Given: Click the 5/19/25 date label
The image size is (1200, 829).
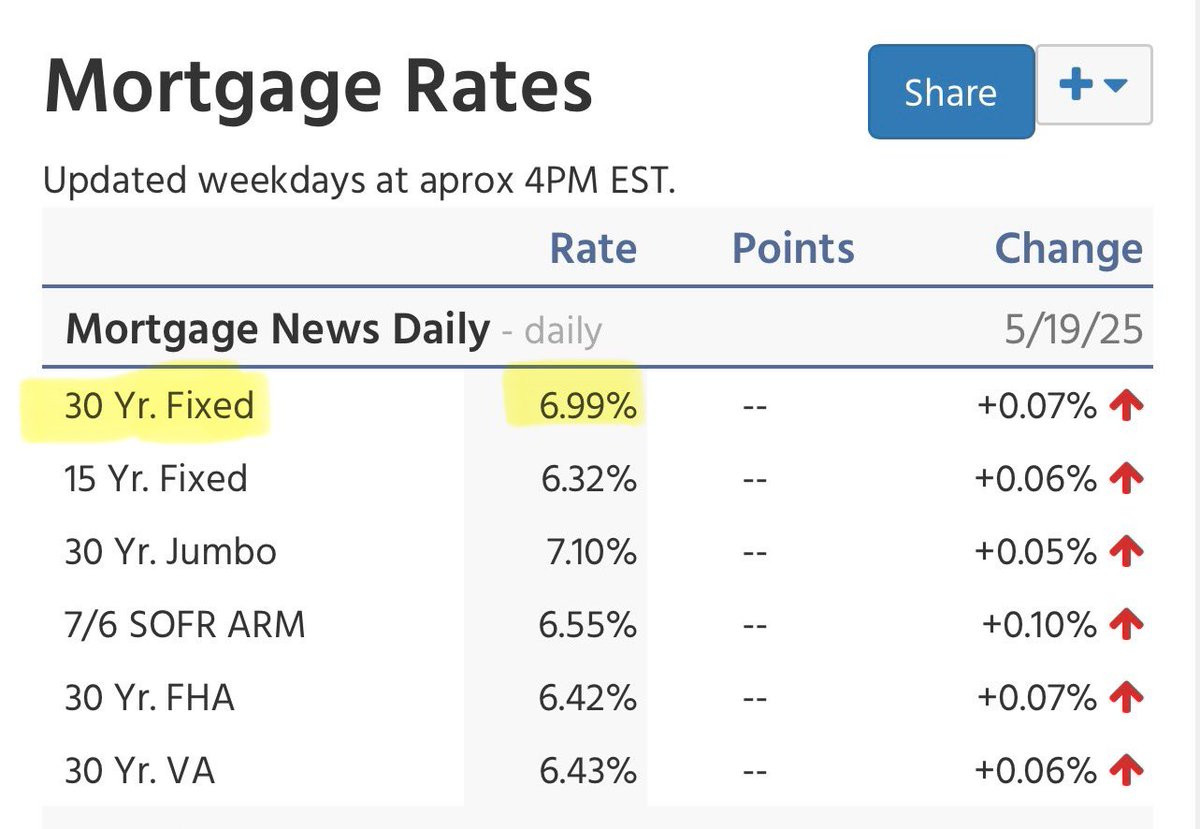Looking at the screenshot, I should coord(1074,329).
